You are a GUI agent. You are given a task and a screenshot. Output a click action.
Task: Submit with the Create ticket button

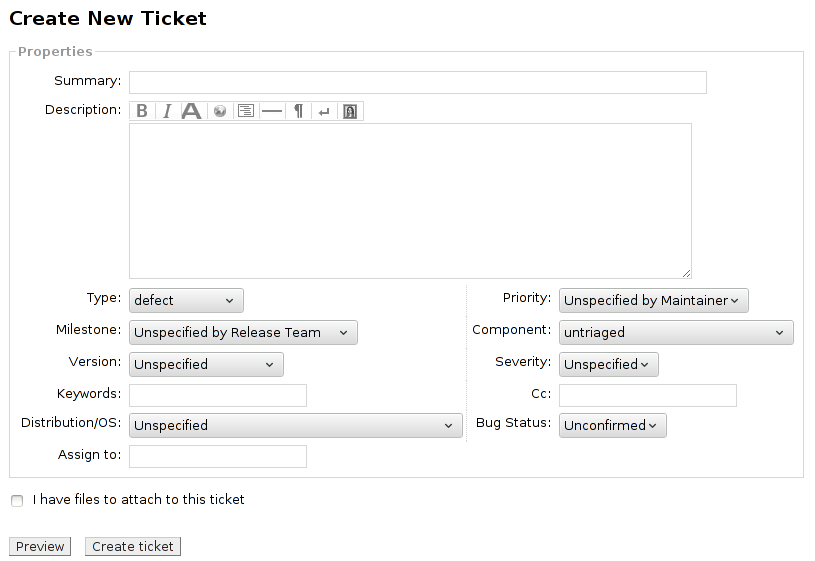(133, 547)
